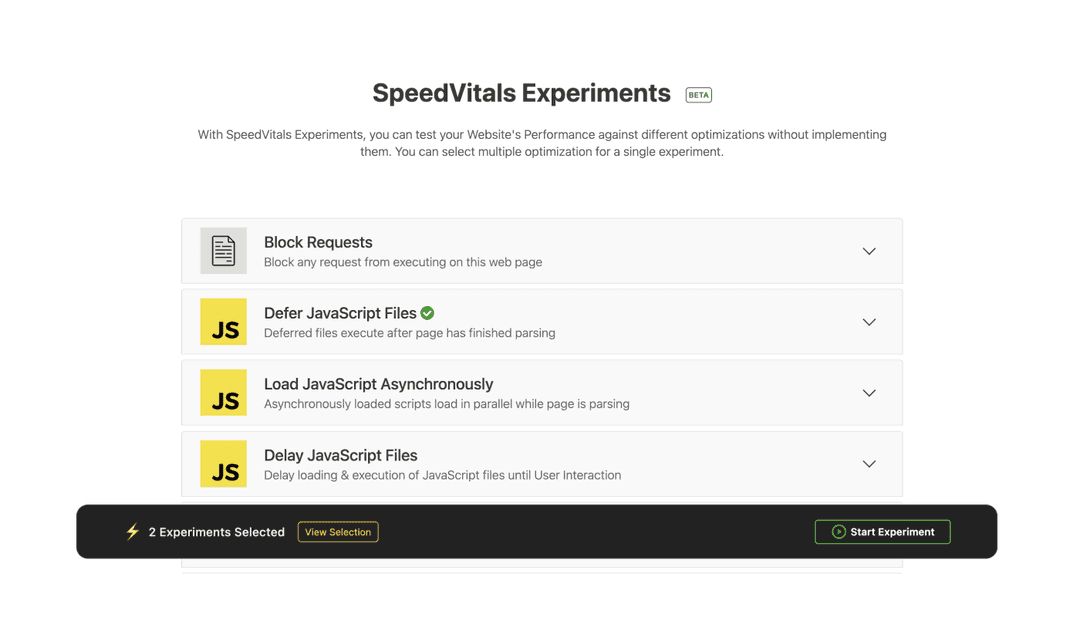
Task: Select the JS icon for Load JavaScript Asynchronously
Action: (222, 393)
